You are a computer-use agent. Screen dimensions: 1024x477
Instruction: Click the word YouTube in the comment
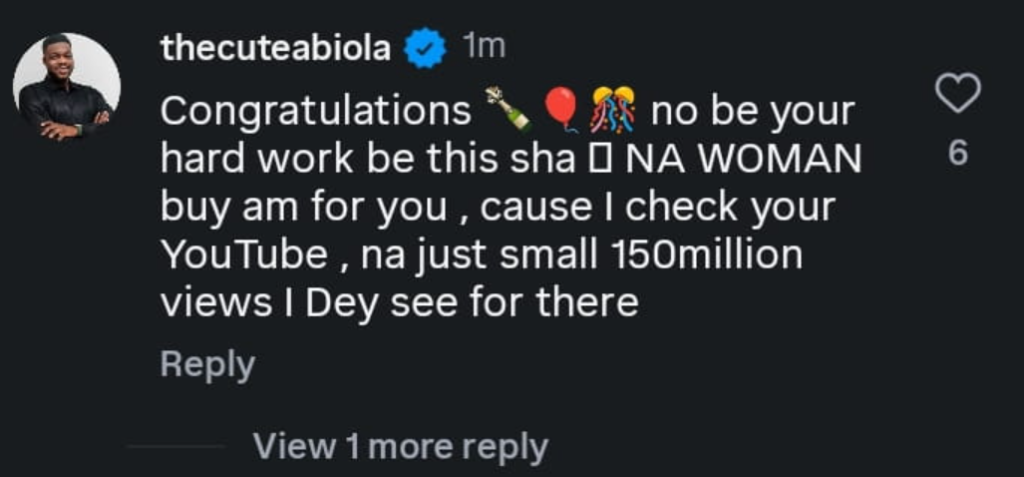(x=243, y=255)
